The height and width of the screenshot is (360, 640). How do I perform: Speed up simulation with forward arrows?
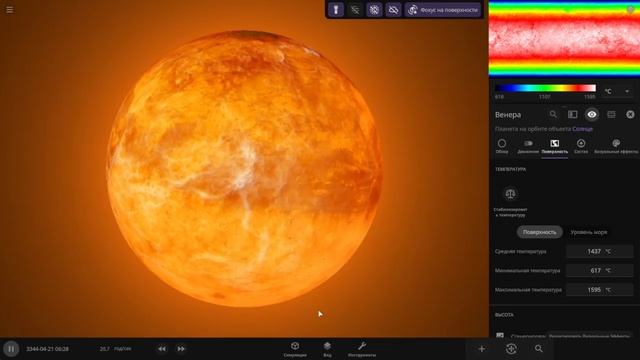181,349
